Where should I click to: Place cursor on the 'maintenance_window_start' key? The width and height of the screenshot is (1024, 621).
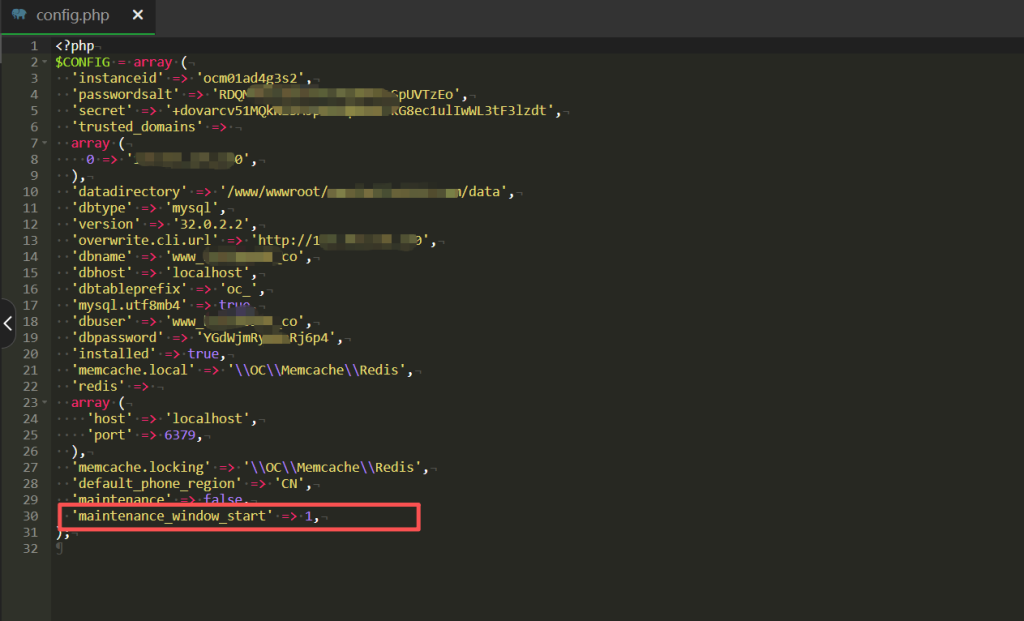(x=172, y=515)
